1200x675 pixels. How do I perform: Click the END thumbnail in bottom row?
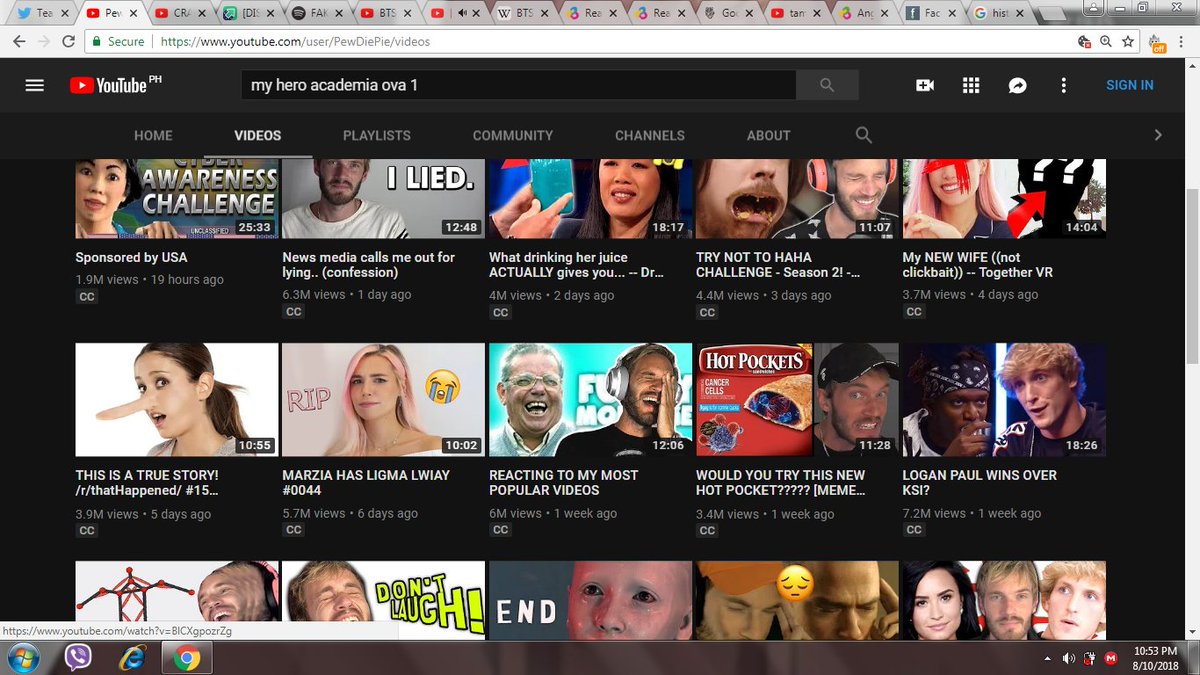[591, 599]
